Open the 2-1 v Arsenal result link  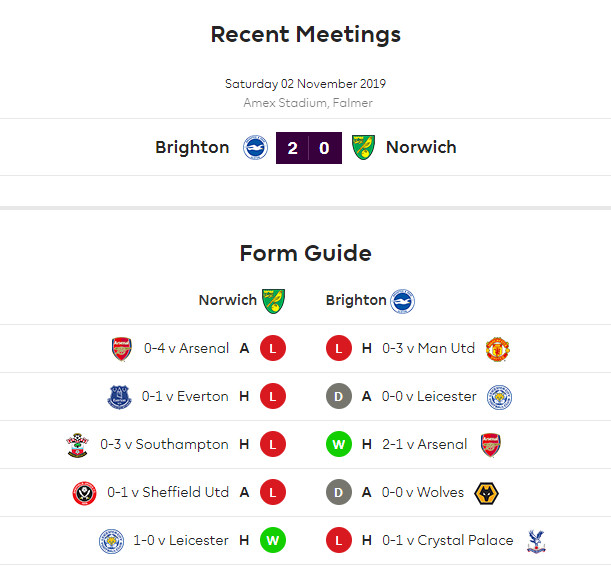[x=424, y=444]
